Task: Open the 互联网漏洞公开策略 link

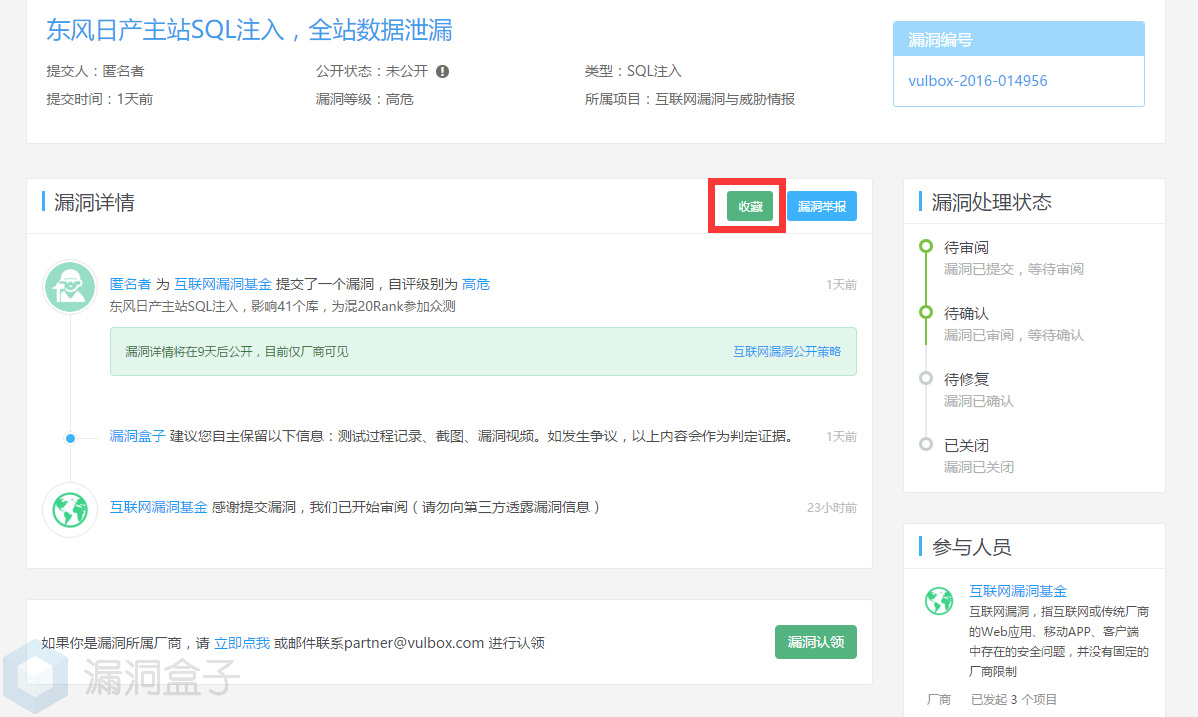Action: pyautogui.click(x=786, y=352)
